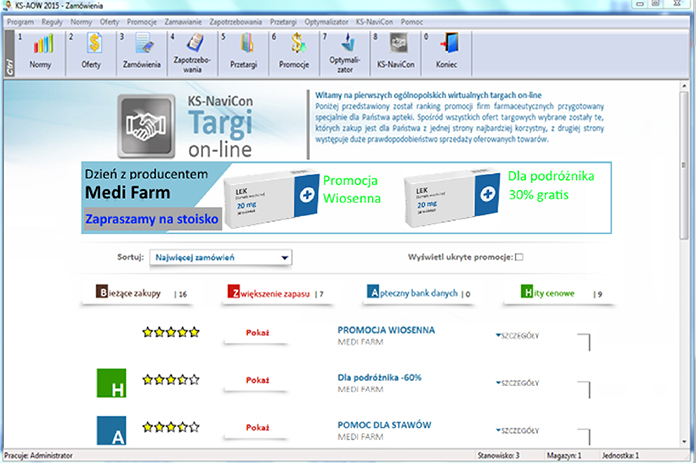Click the Jednostka: 1 status entry

click(620, 455)
